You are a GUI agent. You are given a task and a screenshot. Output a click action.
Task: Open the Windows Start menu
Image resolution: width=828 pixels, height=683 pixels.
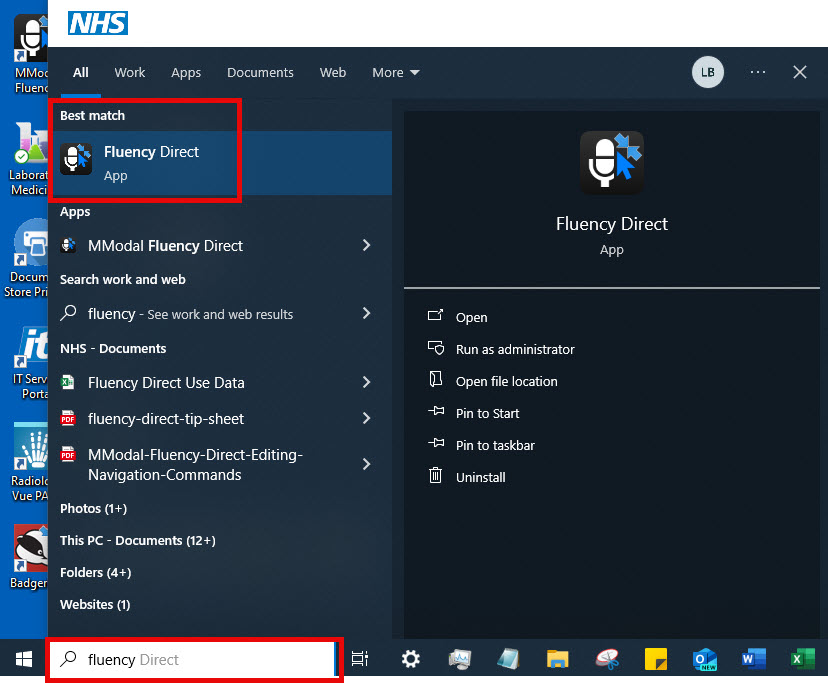(x=24, y=659)
